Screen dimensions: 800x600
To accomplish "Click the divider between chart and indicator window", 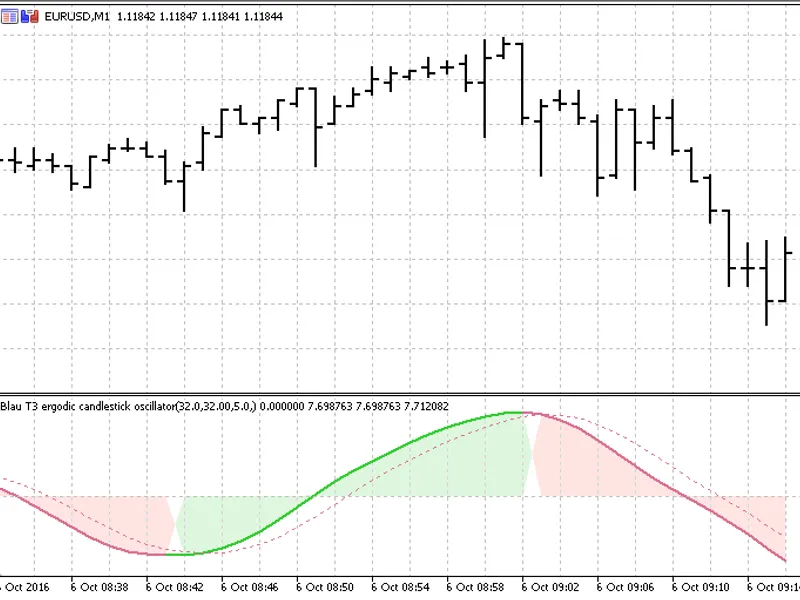I will click(x=400, y=394).
